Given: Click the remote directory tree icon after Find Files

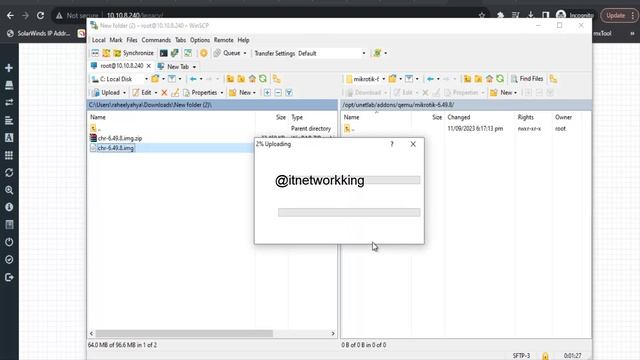Looking at the screenshot, I should point(553,79).
